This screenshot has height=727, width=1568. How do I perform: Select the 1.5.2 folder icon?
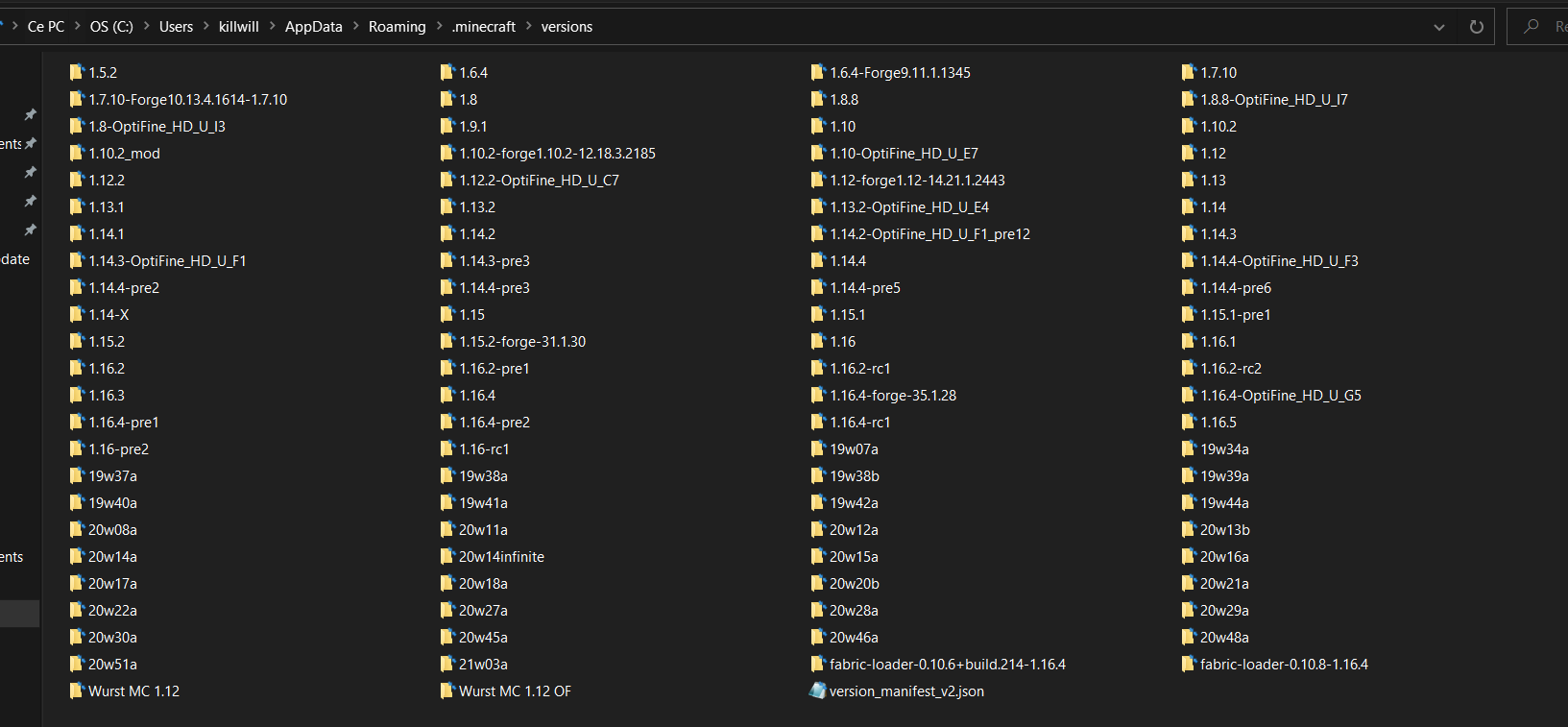tap(77, 72)
